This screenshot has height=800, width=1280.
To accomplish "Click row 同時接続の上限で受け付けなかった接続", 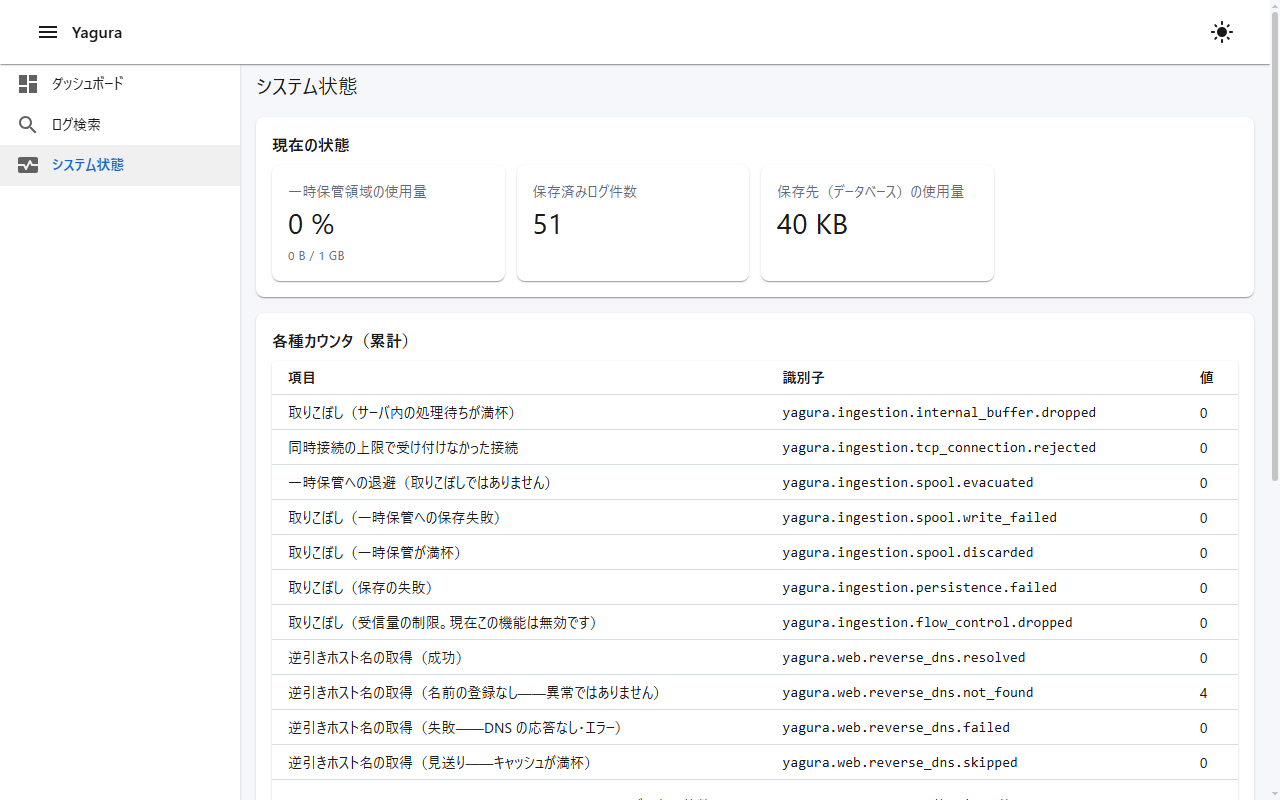I will click(755, 447).
